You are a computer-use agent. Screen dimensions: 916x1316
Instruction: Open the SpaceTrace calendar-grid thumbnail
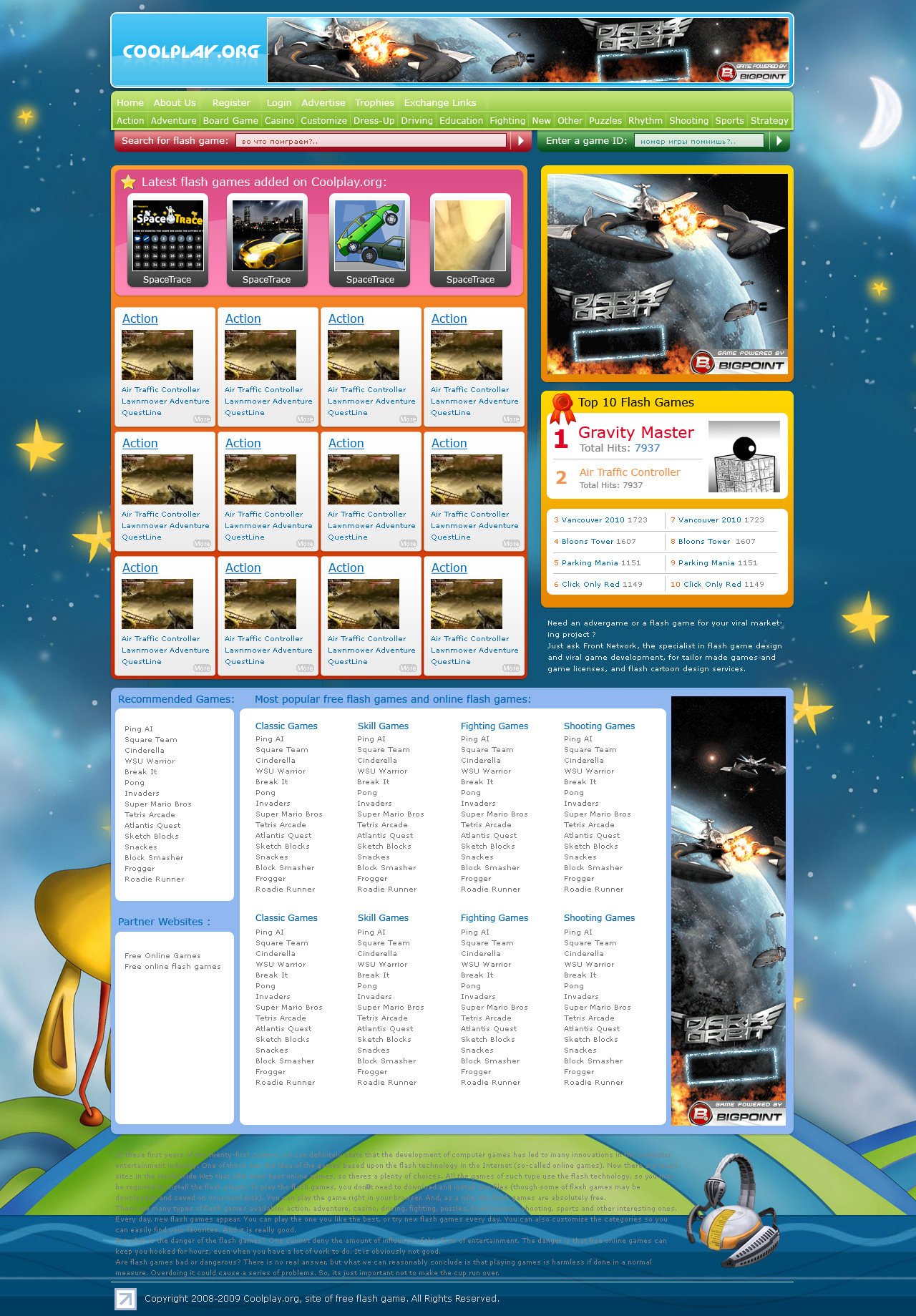tap(167, 235)
